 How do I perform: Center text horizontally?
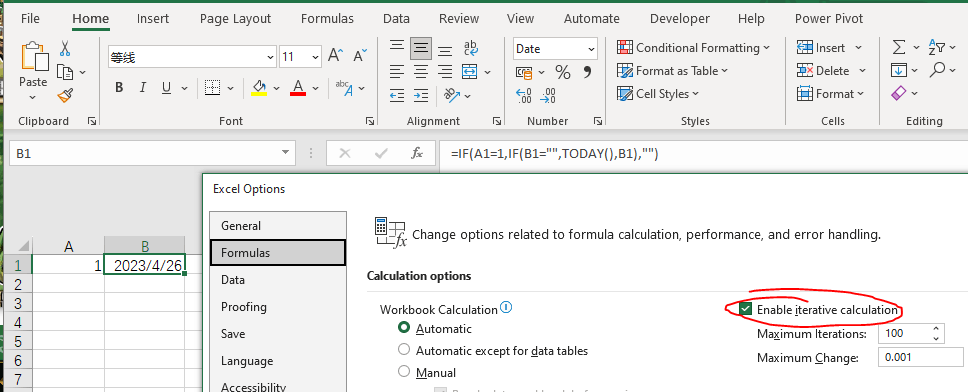click(421, 72)
